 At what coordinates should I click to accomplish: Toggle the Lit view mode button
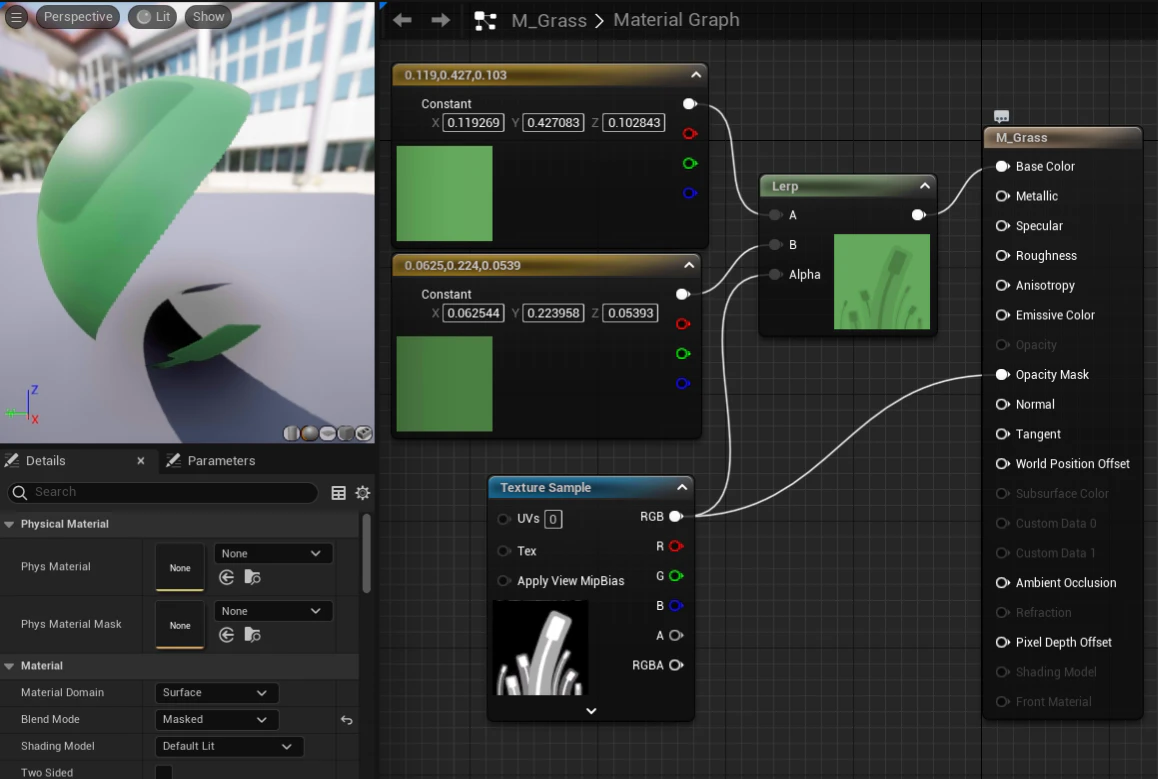coord(153,16)
